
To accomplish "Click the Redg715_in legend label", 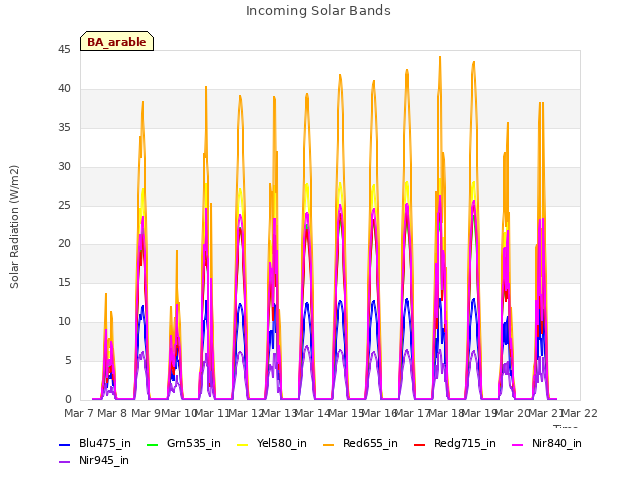I will (x=464, y=444).
